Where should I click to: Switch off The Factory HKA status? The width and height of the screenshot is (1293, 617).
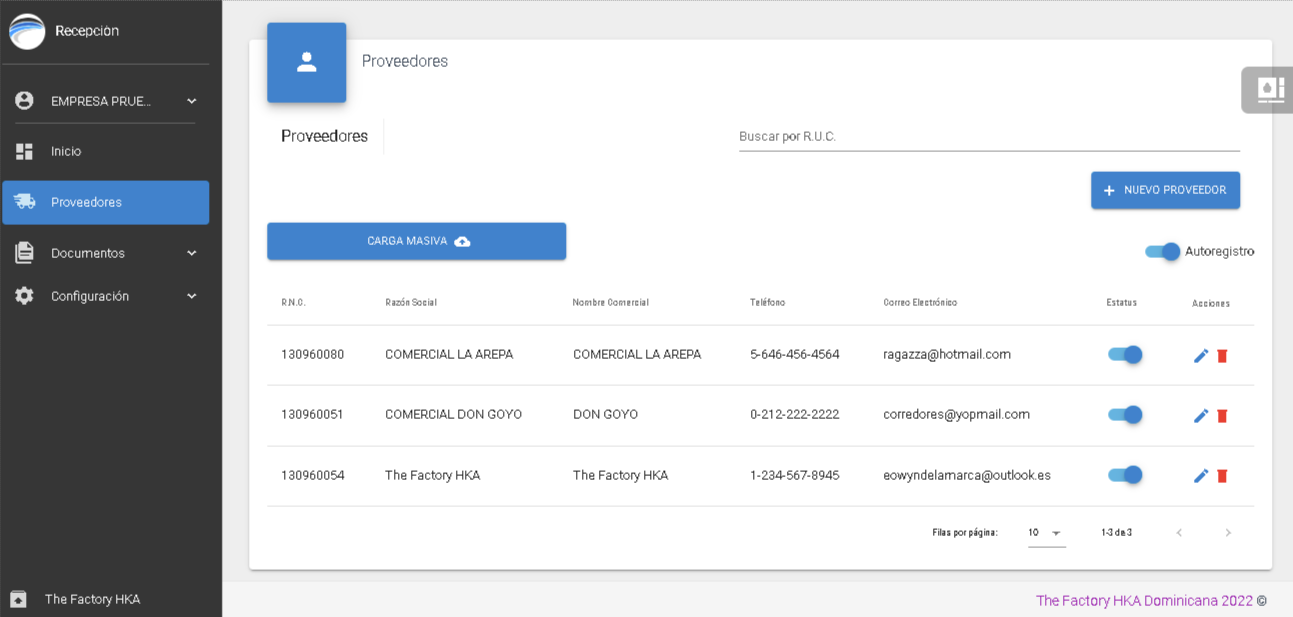pyautogui.click(x=1125, y=475)
